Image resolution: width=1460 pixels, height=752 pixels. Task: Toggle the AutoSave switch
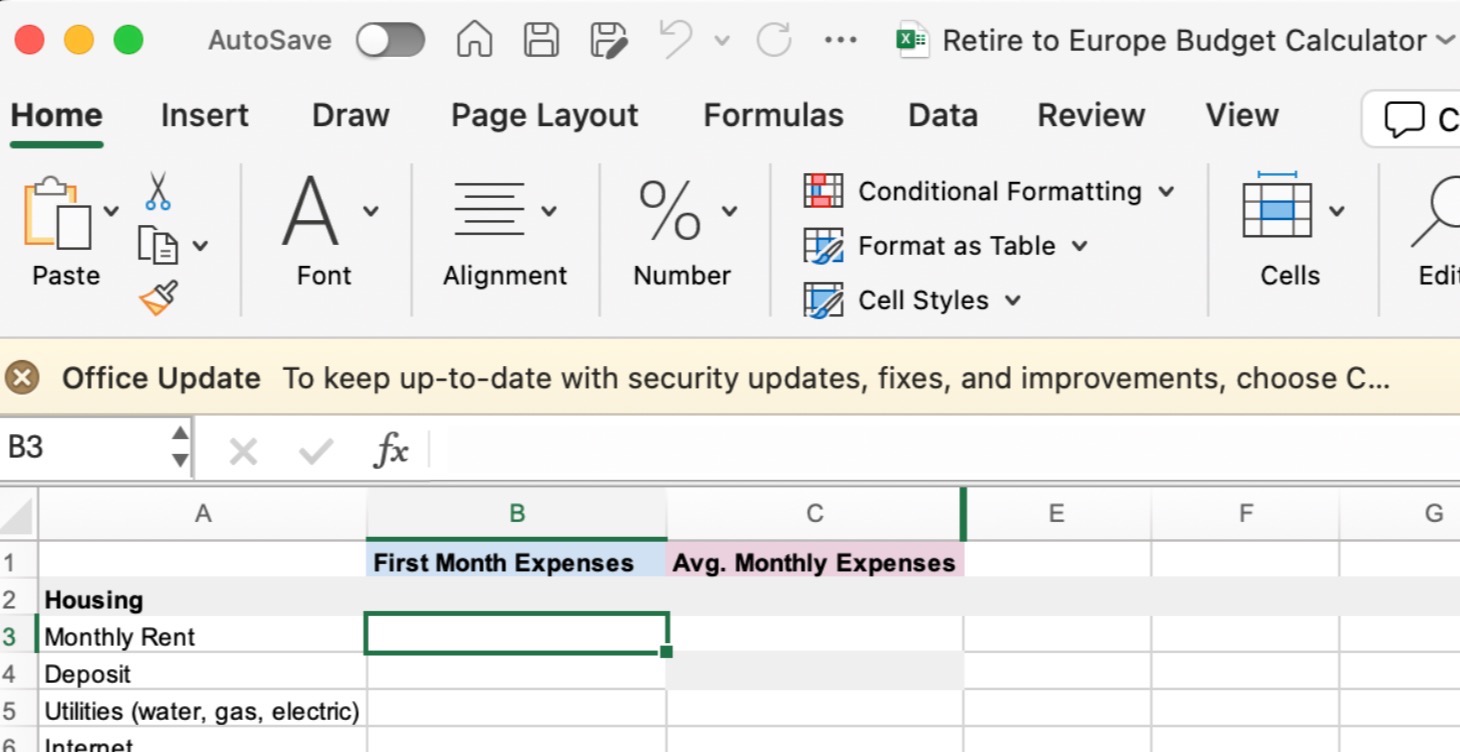click(x=390, y=40)
